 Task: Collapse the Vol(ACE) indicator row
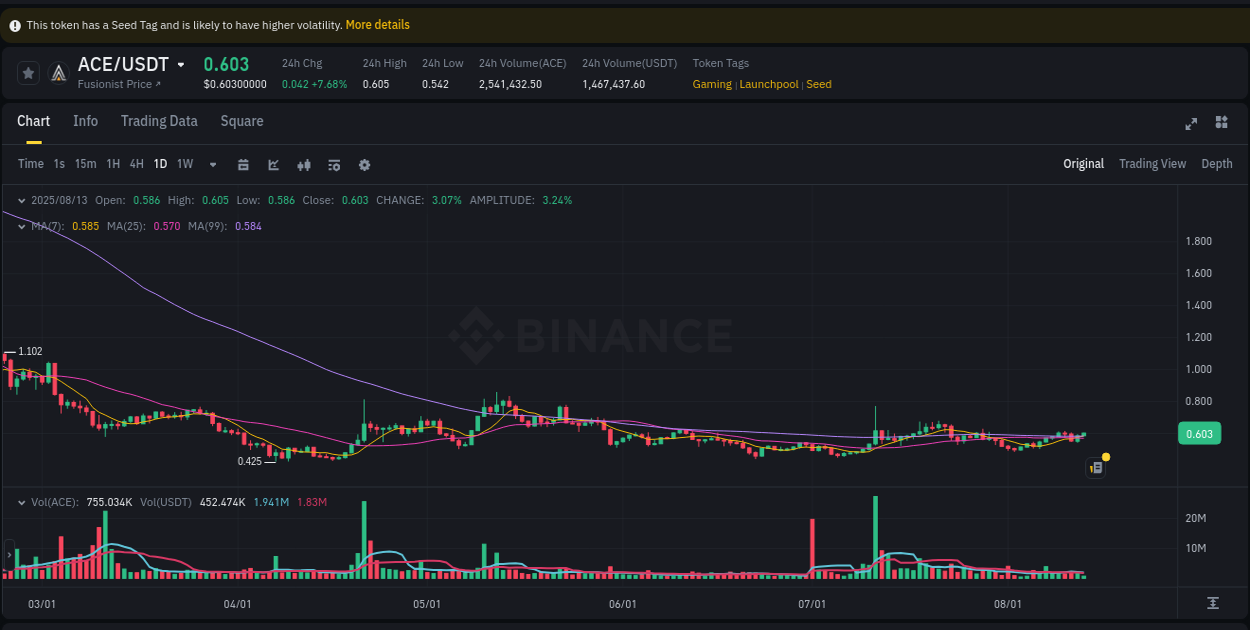[x=20, y=502]
